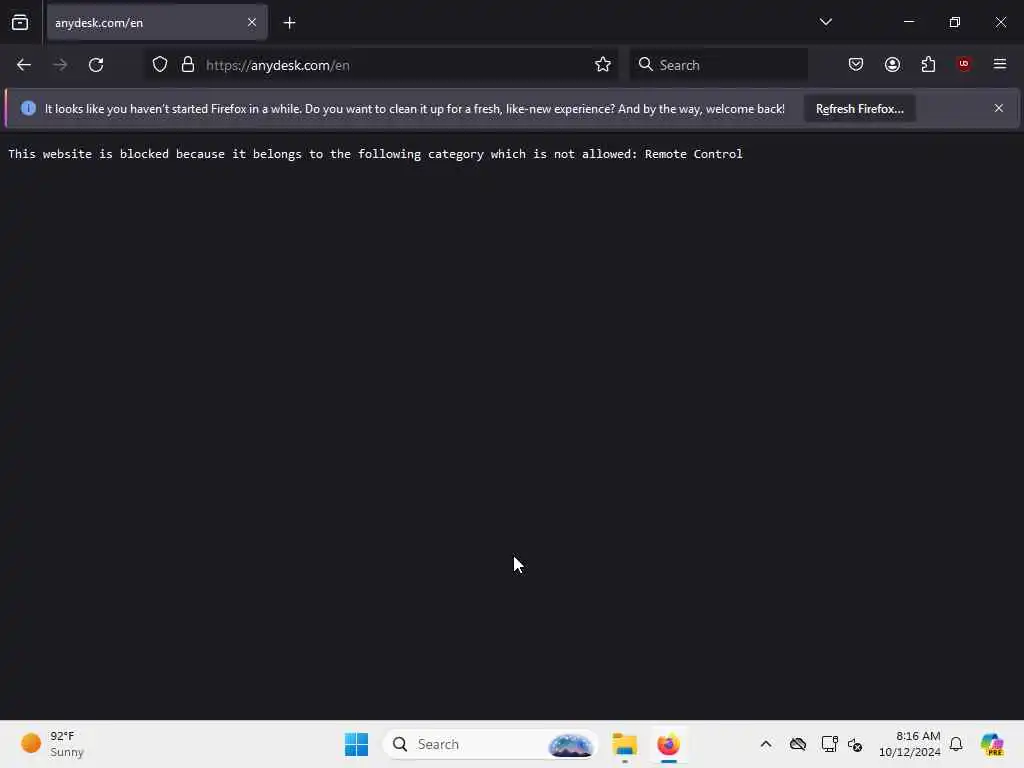1024x768 pixels.
Task: Show hidden system tray icons
Action: pos(766,744)
